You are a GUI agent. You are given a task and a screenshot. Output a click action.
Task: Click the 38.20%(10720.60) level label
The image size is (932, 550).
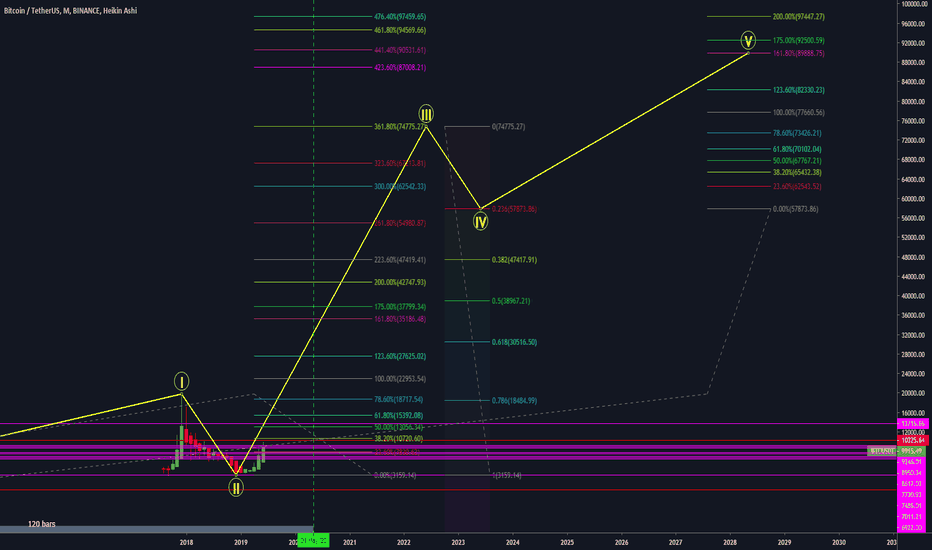399,439
